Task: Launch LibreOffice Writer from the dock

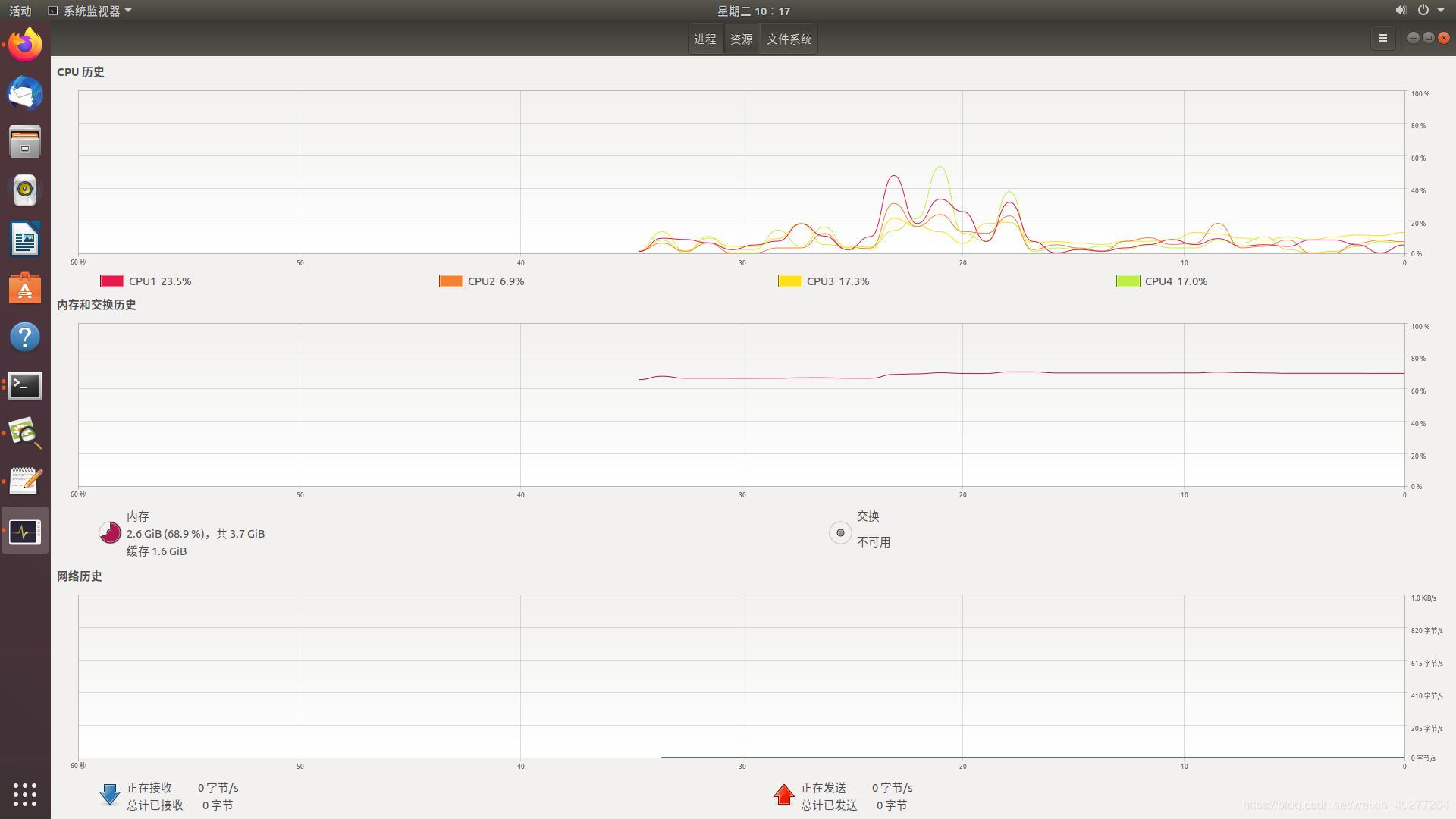Action: click(x=25, y=240)
